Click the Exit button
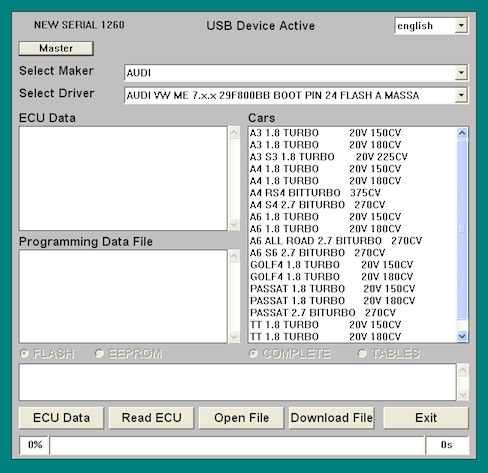 pos(426,418)
